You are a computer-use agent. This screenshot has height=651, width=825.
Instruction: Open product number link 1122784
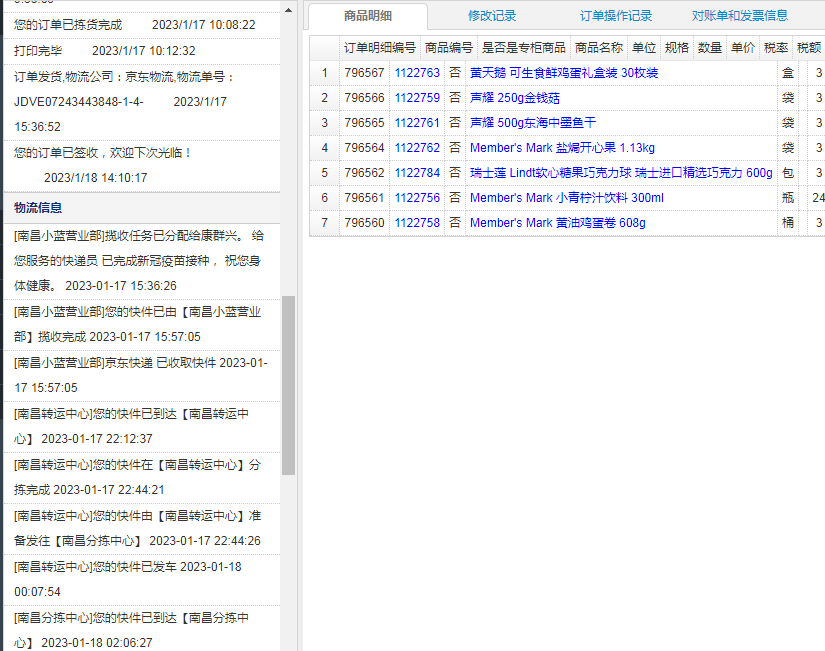coord(417,173)
